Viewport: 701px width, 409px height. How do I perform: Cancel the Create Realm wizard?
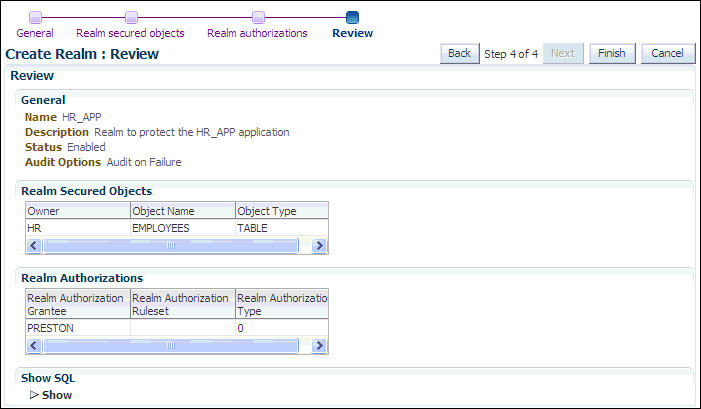click(668, 53)
